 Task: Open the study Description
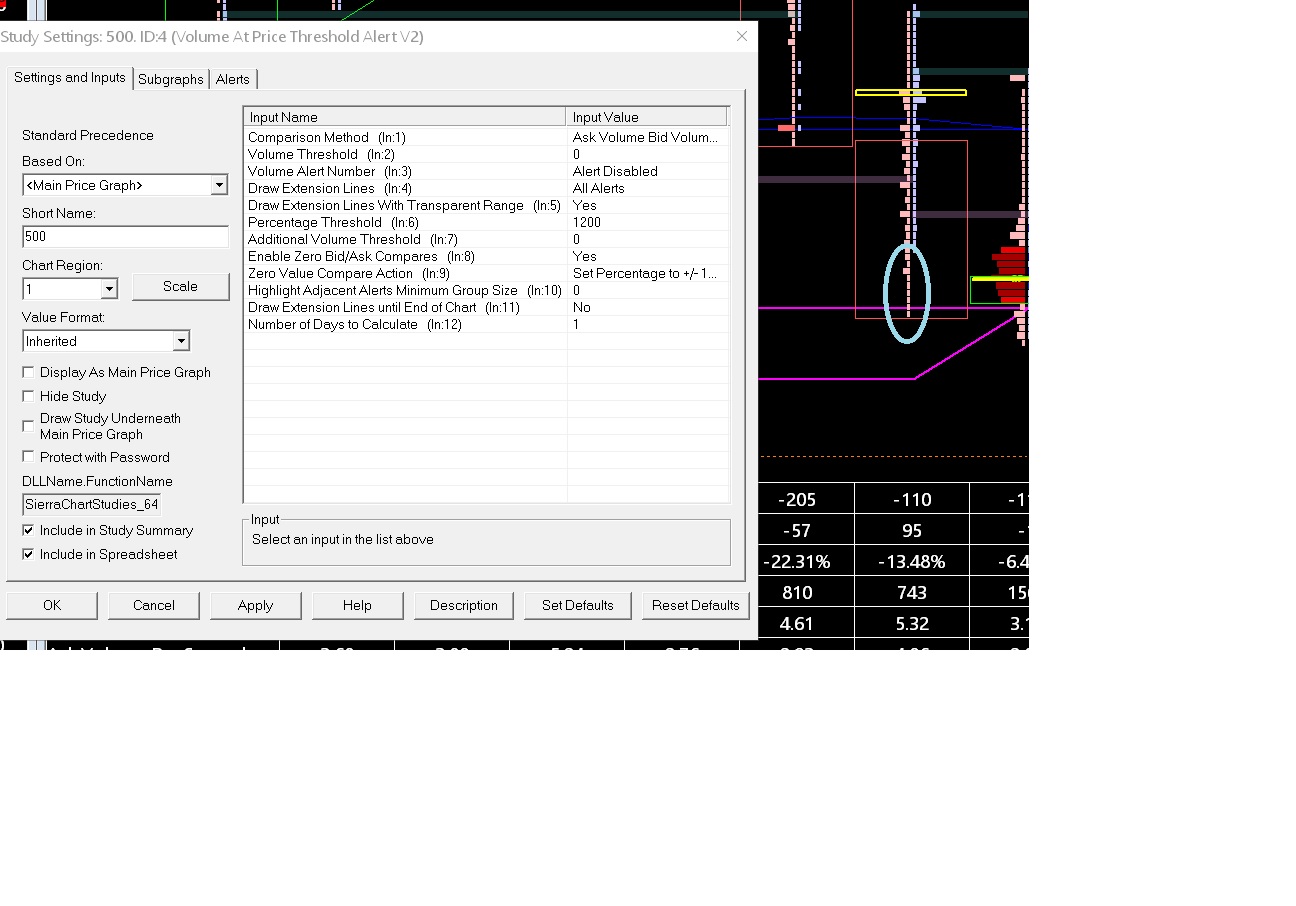tap(463, 605)
